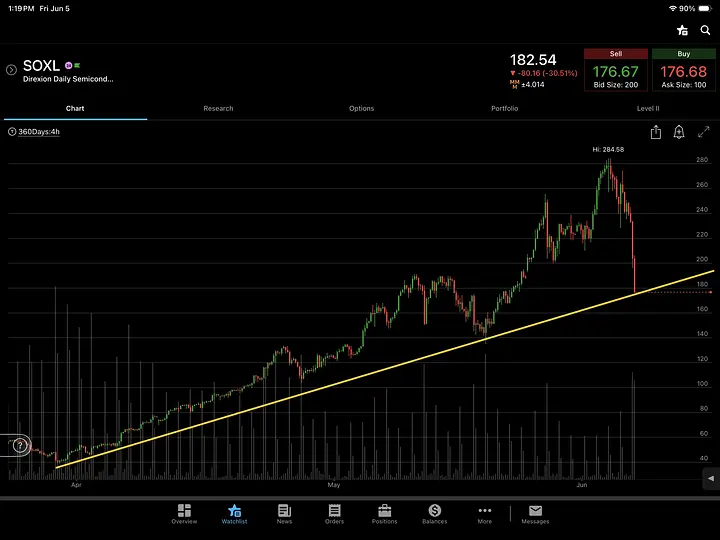Open Messages in the bottom bar
Screen dimensions: 720x540
(535, 514)
